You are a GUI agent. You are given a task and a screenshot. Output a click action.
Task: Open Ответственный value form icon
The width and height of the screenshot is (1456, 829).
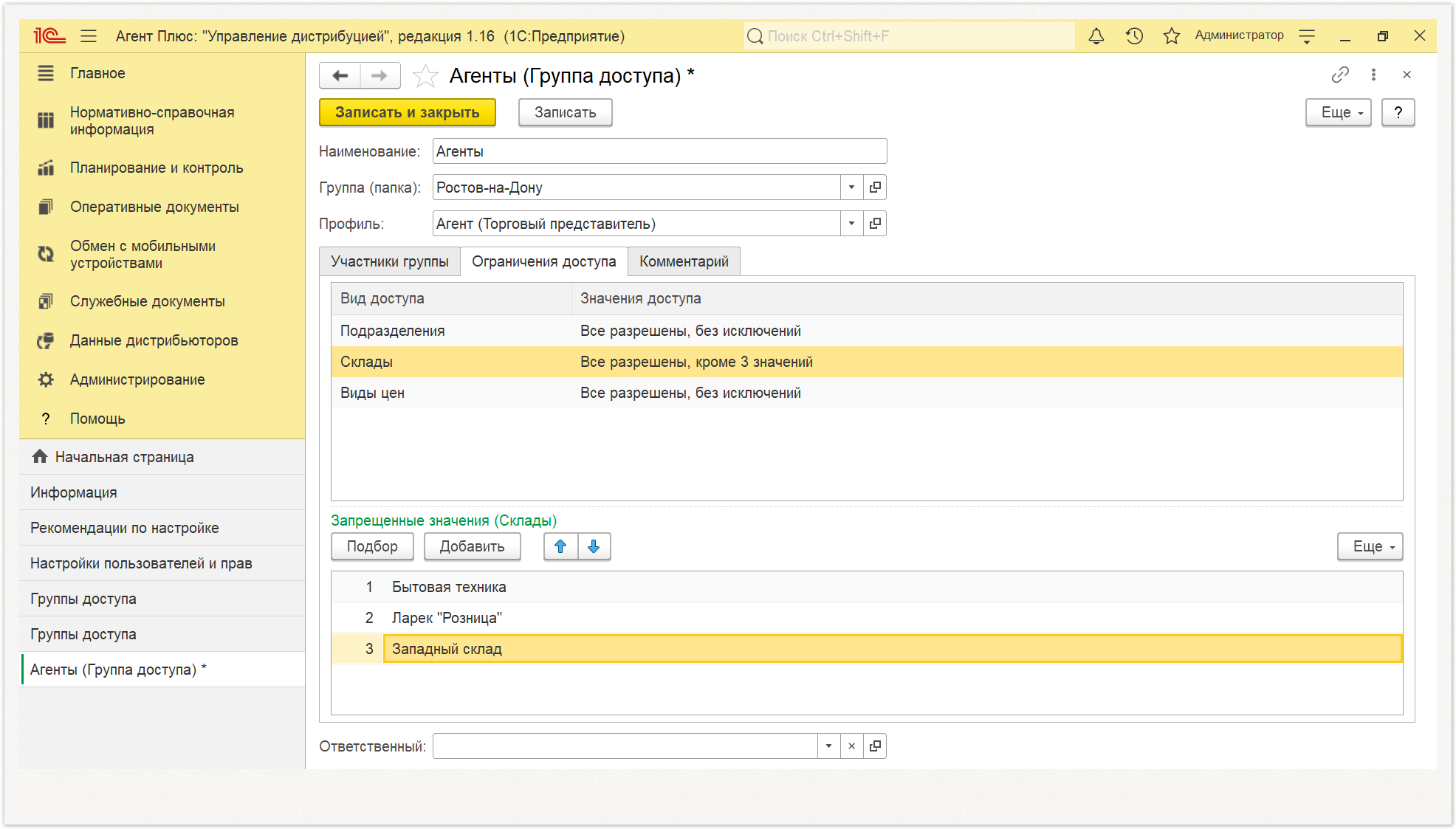click(x=875, y=746)
